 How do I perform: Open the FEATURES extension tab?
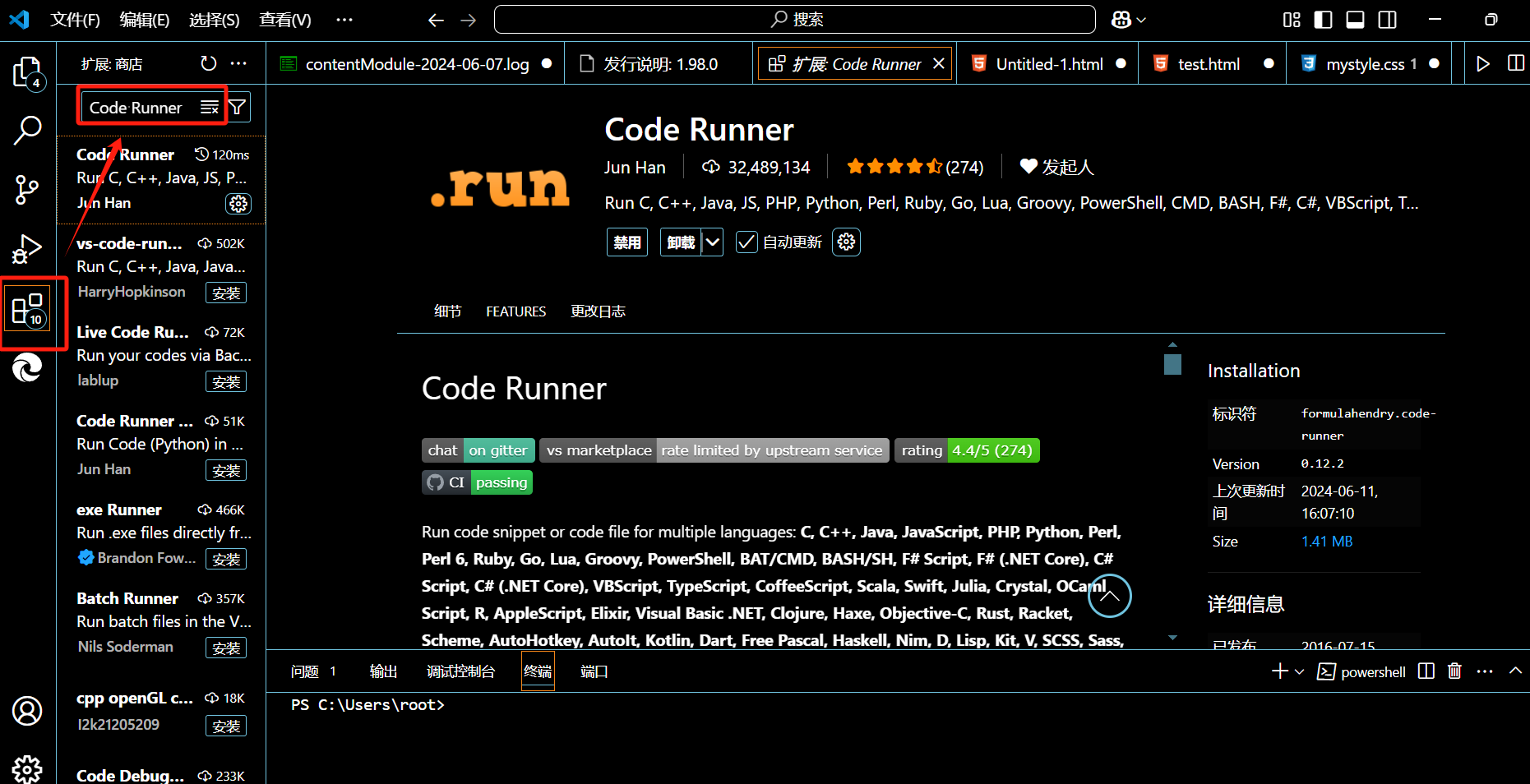[x=516, y=311]
